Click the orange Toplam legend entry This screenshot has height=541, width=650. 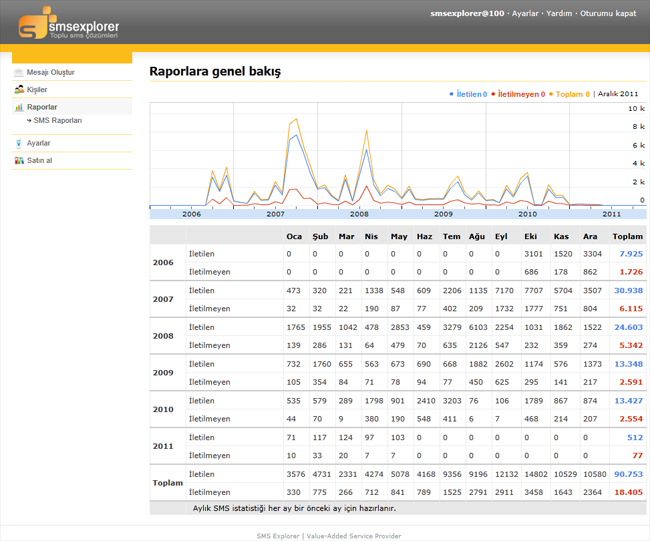[x=572, y=94]
